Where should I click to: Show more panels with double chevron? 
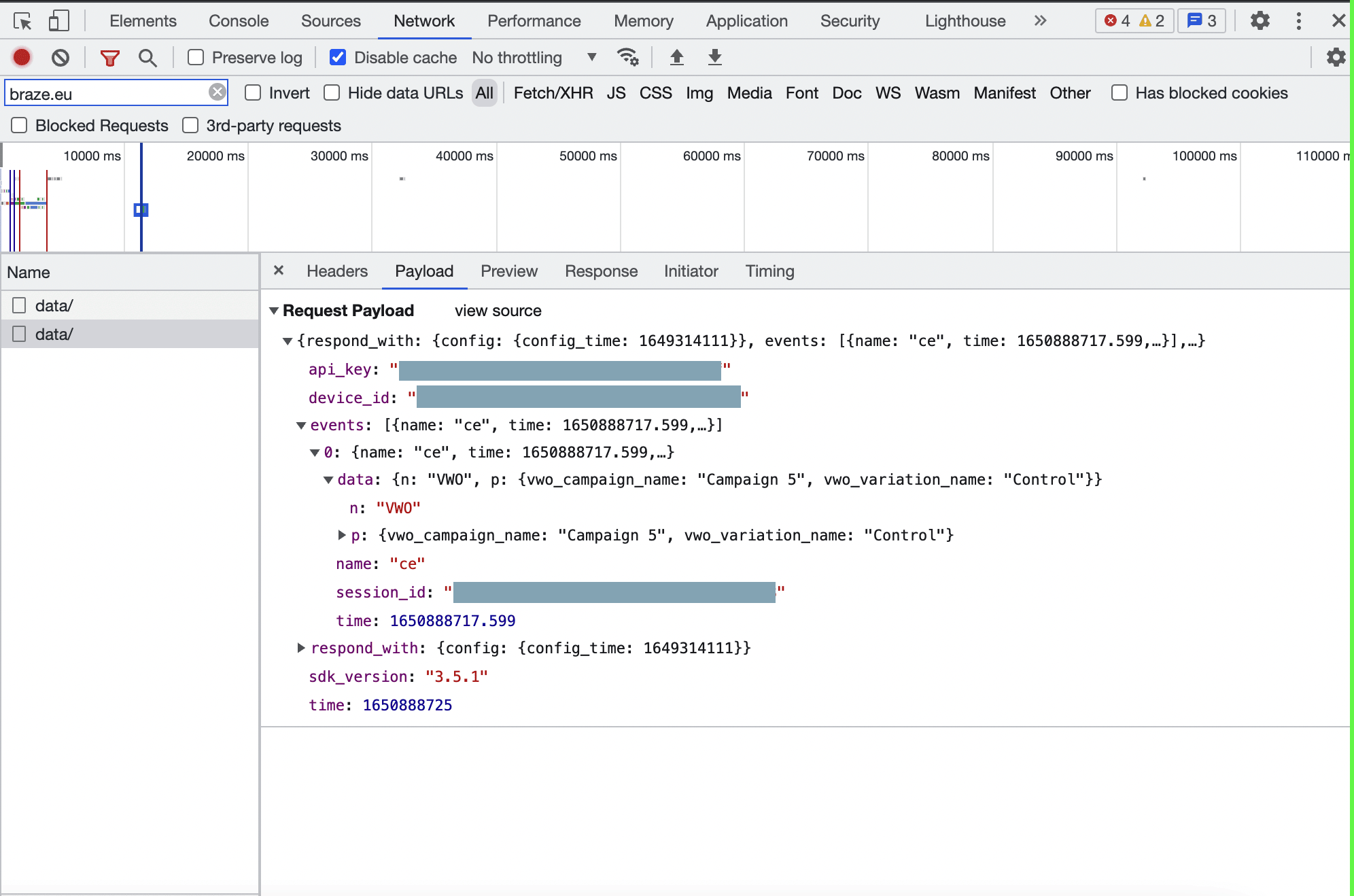click(1040, 21)
